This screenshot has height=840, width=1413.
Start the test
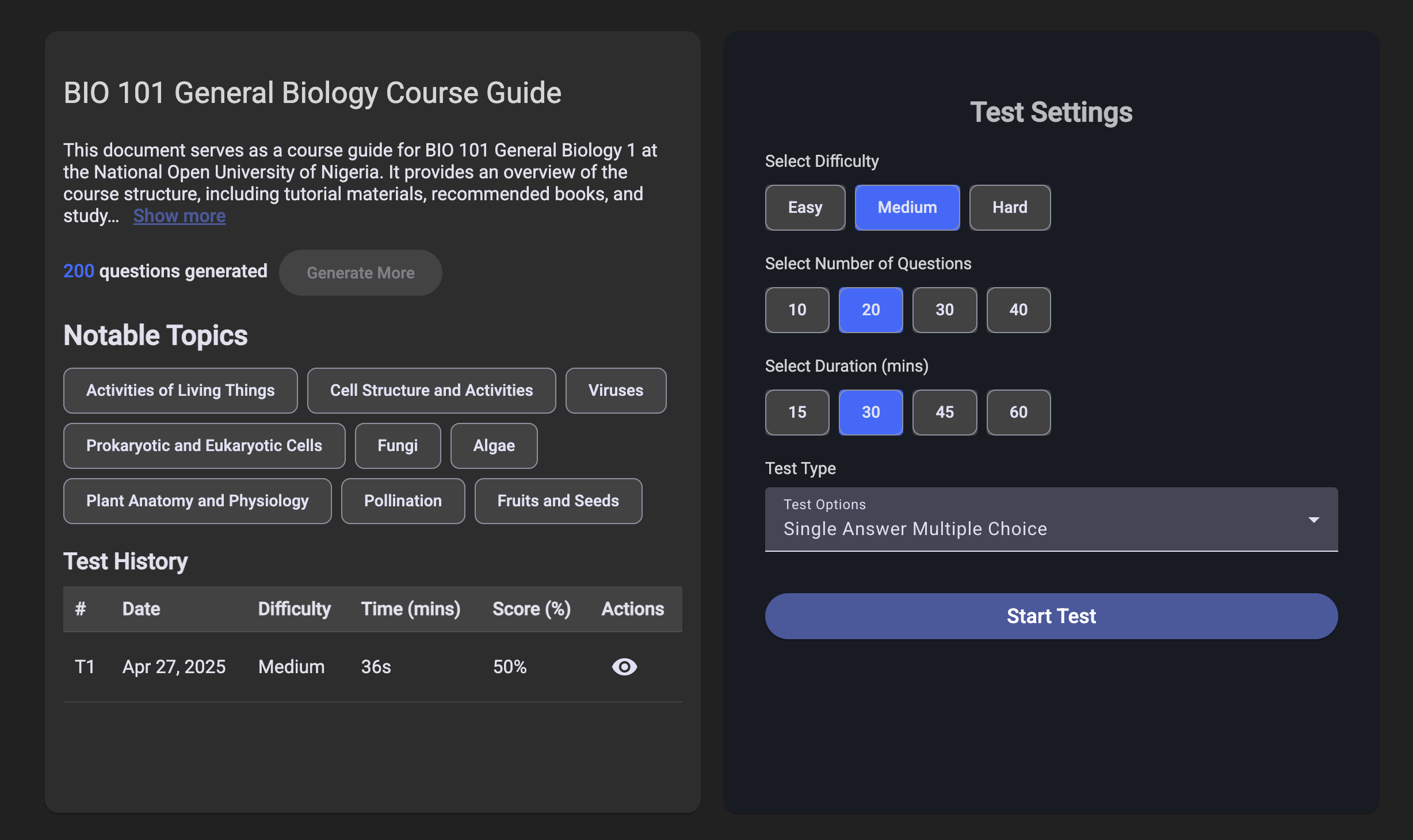click(1051, 616)
